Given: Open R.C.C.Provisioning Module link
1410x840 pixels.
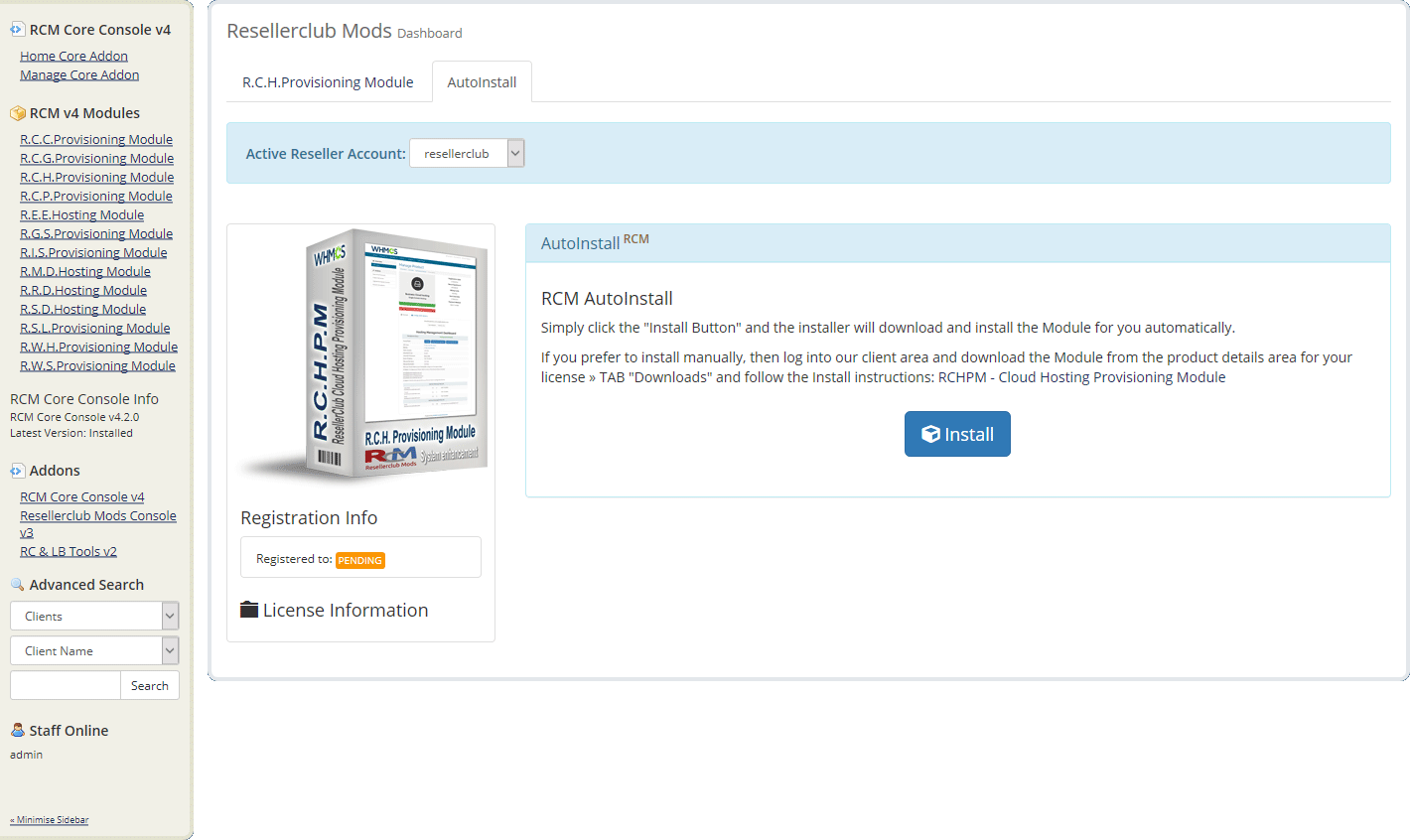Looking at the screenshot, I should point(96,139).
